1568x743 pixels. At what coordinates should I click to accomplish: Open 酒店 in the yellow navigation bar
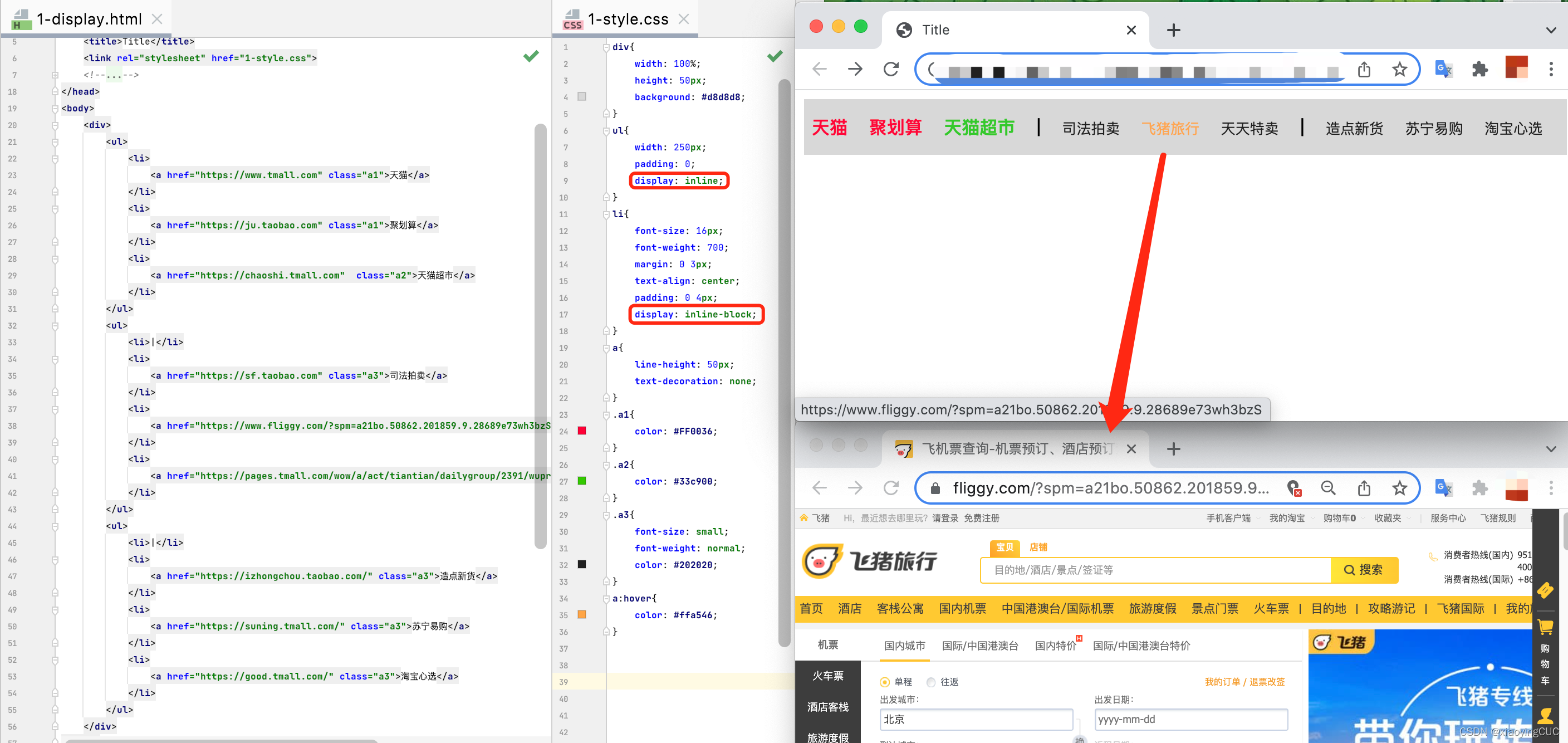(x=849, y=608)
